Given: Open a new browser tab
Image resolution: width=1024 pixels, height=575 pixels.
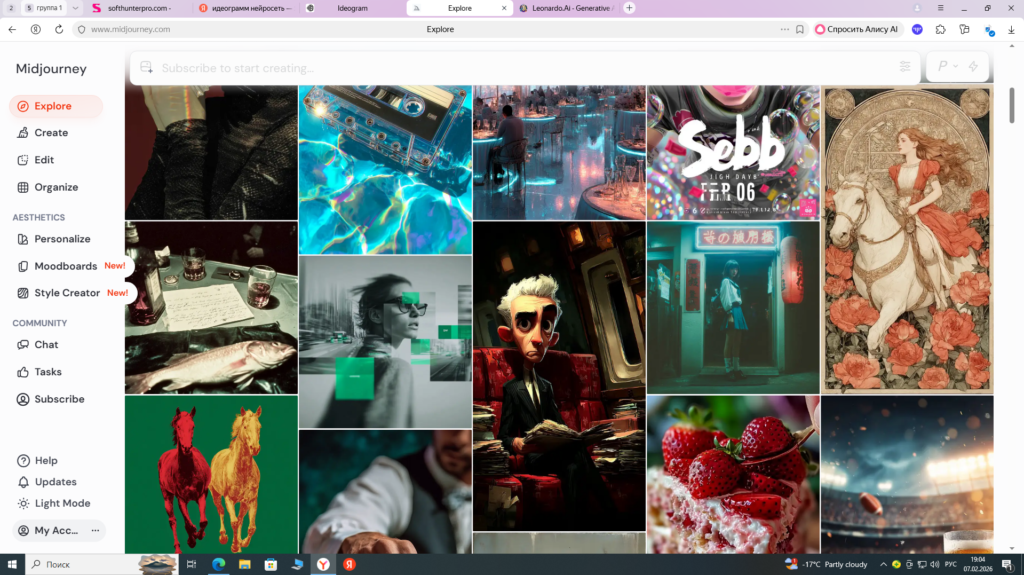Looking at the screenshot, I should point(629,8).
